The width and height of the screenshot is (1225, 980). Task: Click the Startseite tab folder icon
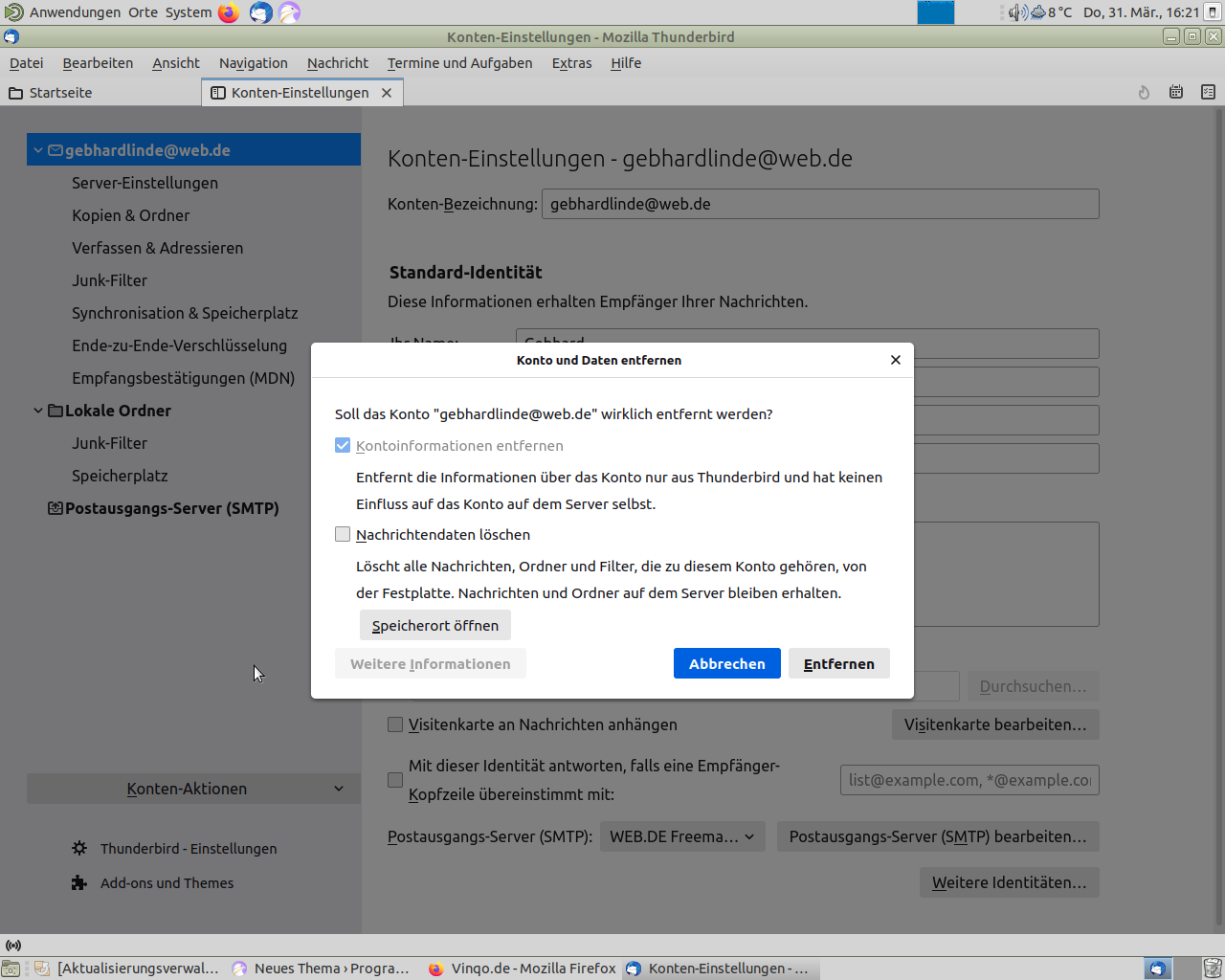click(16, 93)
